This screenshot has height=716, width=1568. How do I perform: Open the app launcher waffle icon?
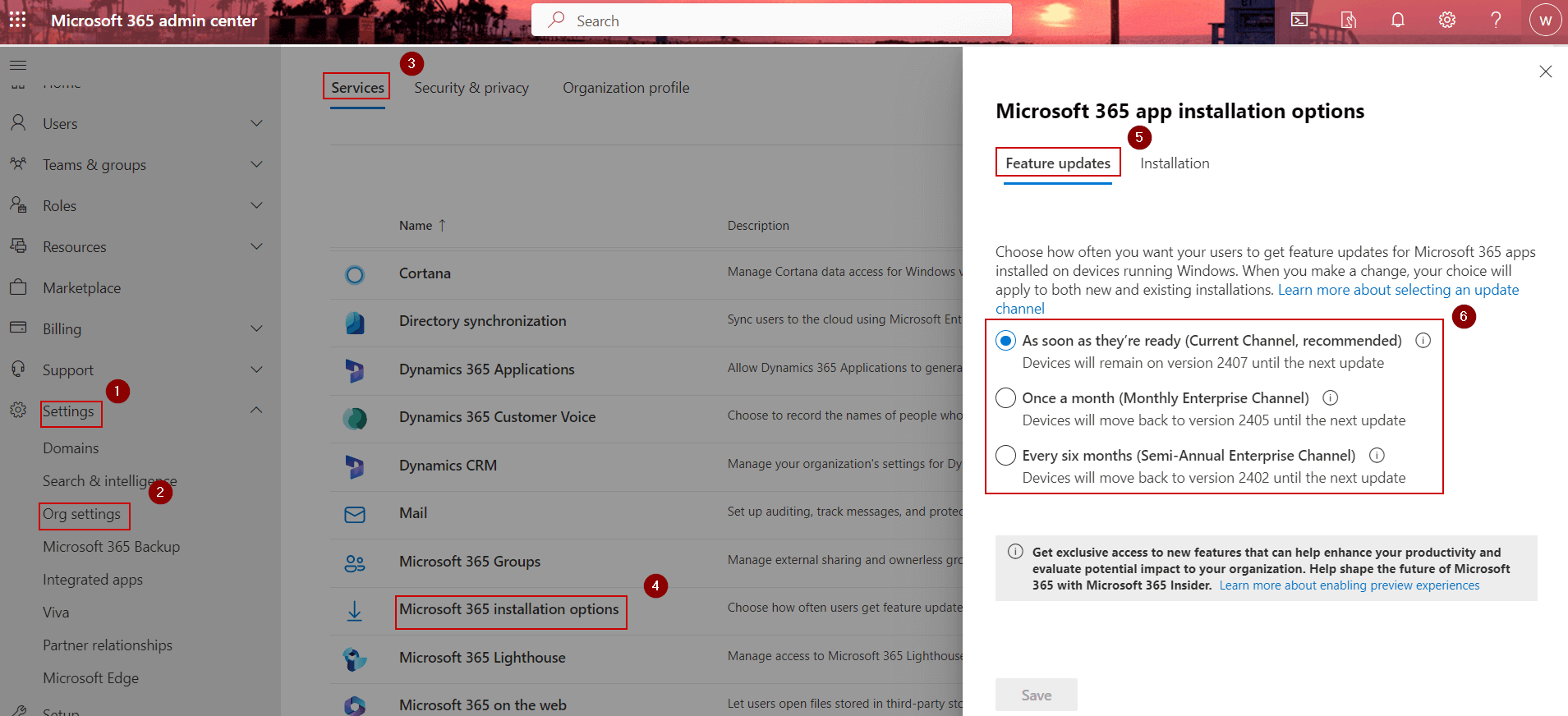[18, 20]
